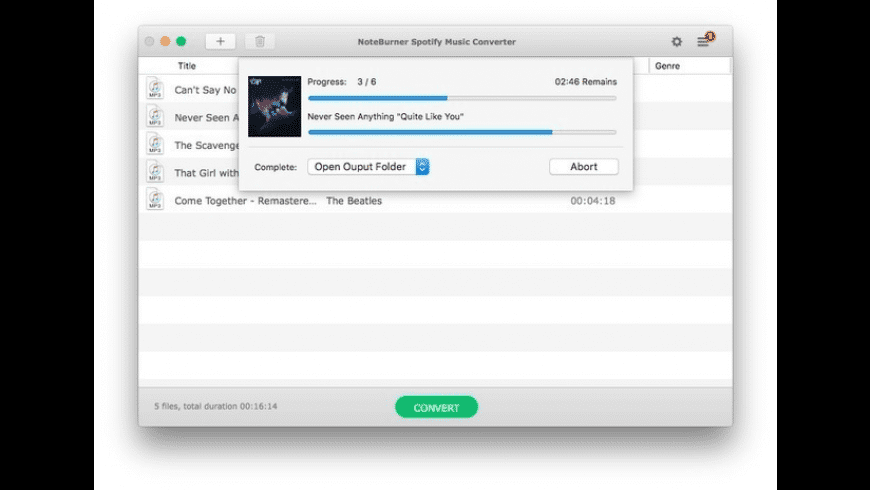Maximize the window with green button
Viewport: 870px width, 490px height.
pos(181,41)
